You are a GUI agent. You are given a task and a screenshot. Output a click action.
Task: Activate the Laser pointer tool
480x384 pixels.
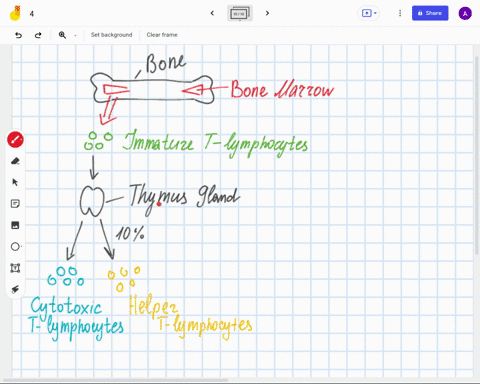[15, 289]
